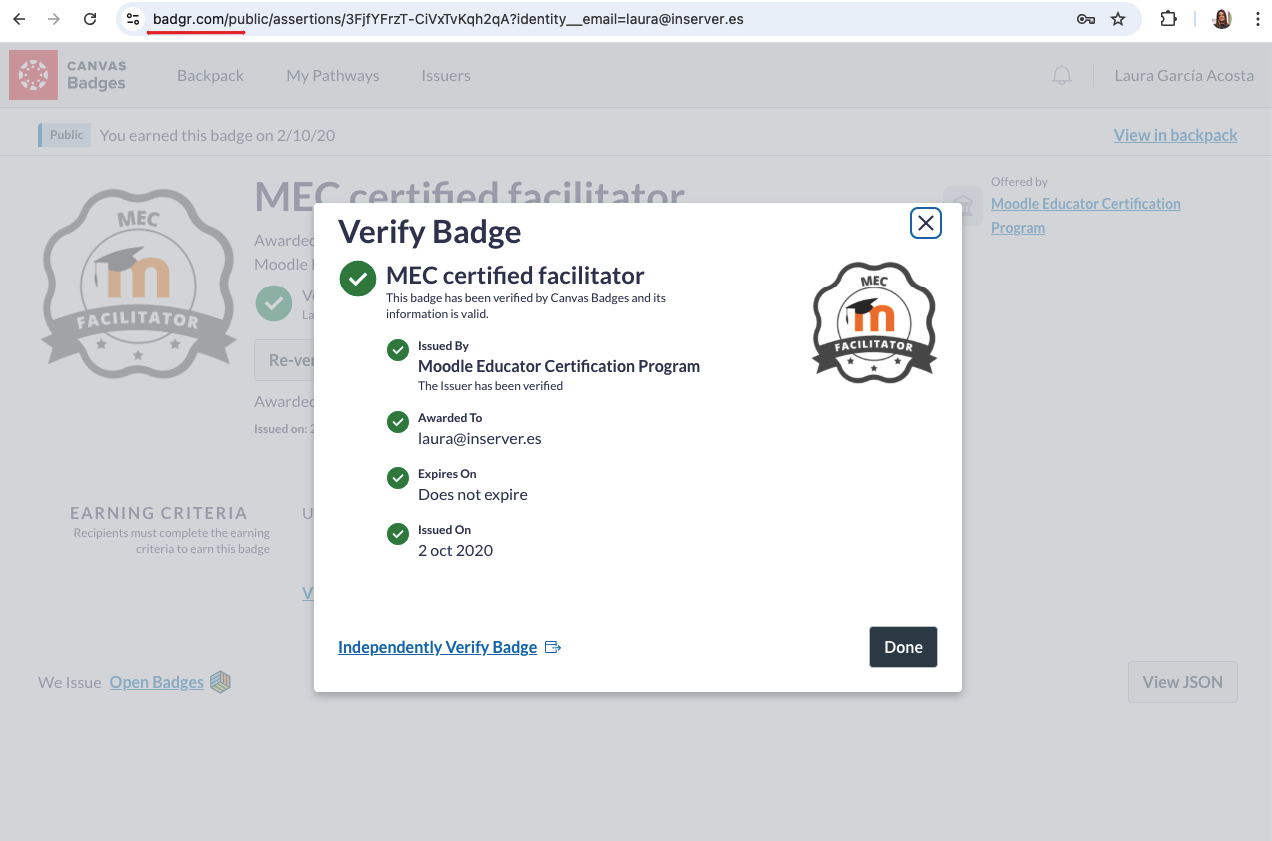1272x841 pixels.
Task: Click You earned this badge on 2/10/20
Action: pyautogui.click(x=218, y=135)
